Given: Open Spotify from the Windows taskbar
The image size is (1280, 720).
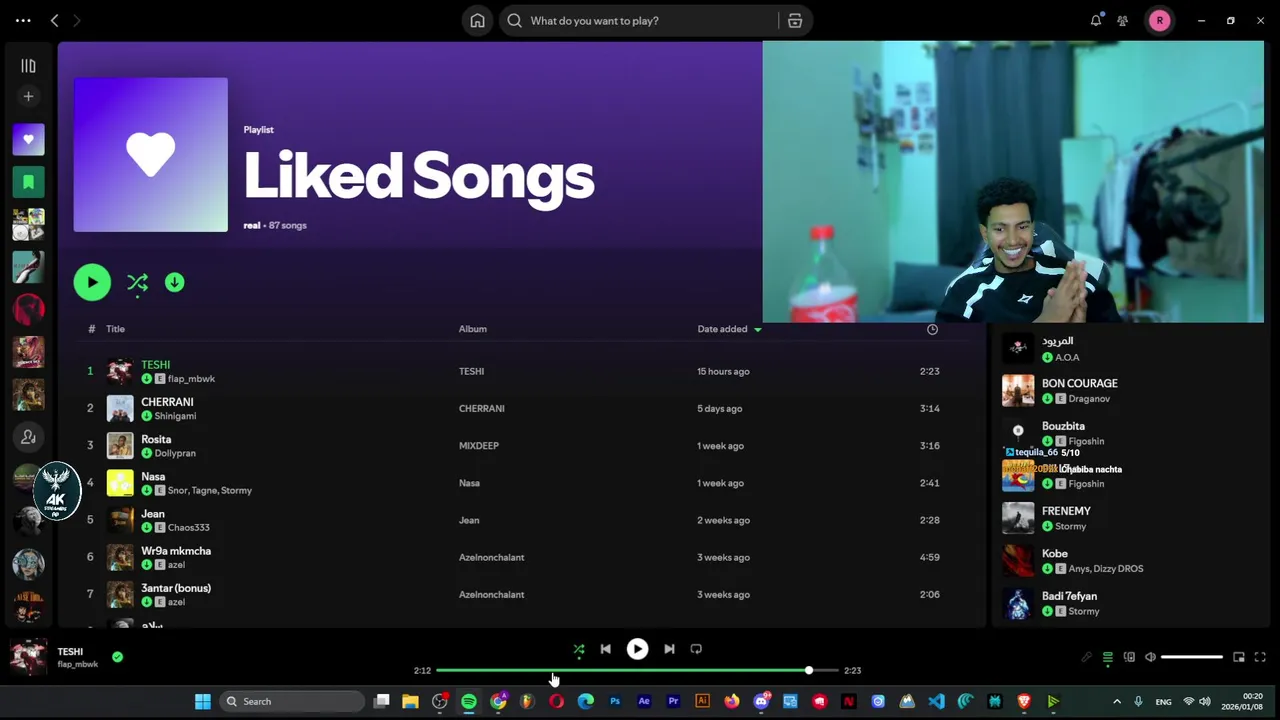Looking at the screenshot, I should pos(469,701).
